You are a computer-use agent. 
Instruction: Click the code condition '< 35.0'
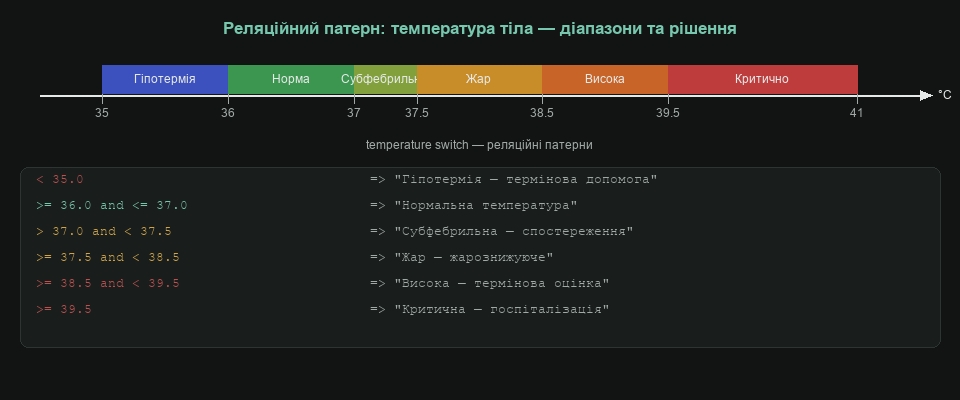pyautogui.click(x=60, y=179)
